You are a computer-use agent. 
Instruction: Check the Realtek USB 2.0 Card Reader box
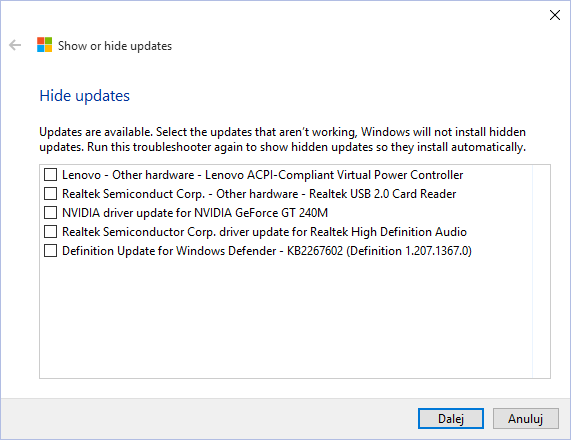point(50,193)
